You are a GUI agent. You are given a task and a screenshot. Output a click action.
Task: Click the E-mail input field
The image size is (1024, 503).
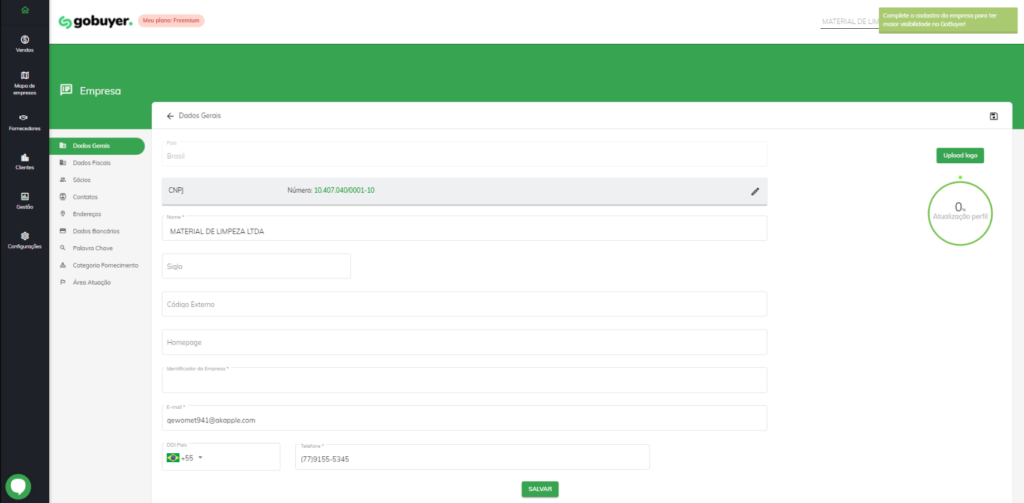464,418
